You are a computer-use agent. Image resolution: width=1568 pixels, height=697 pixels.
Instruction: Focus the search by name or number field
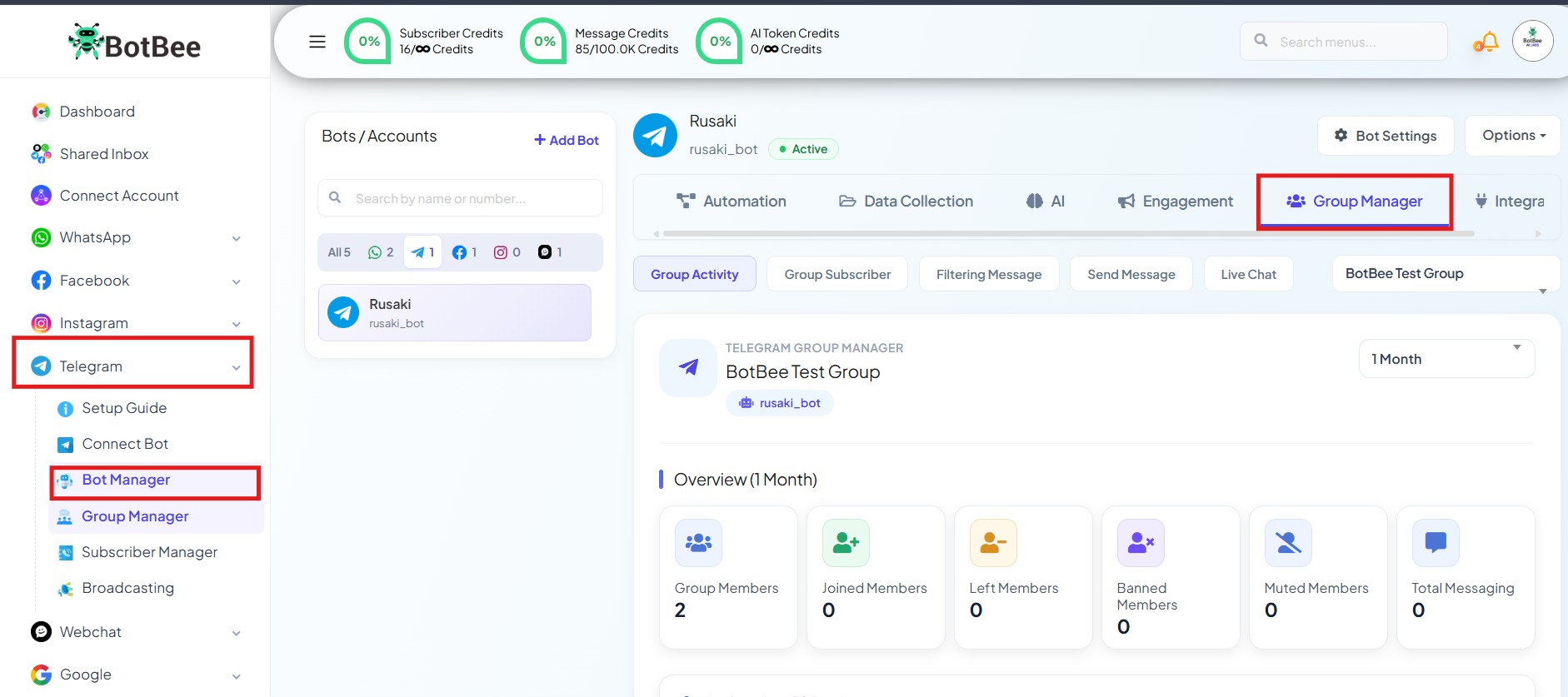(x=460, y=198)
